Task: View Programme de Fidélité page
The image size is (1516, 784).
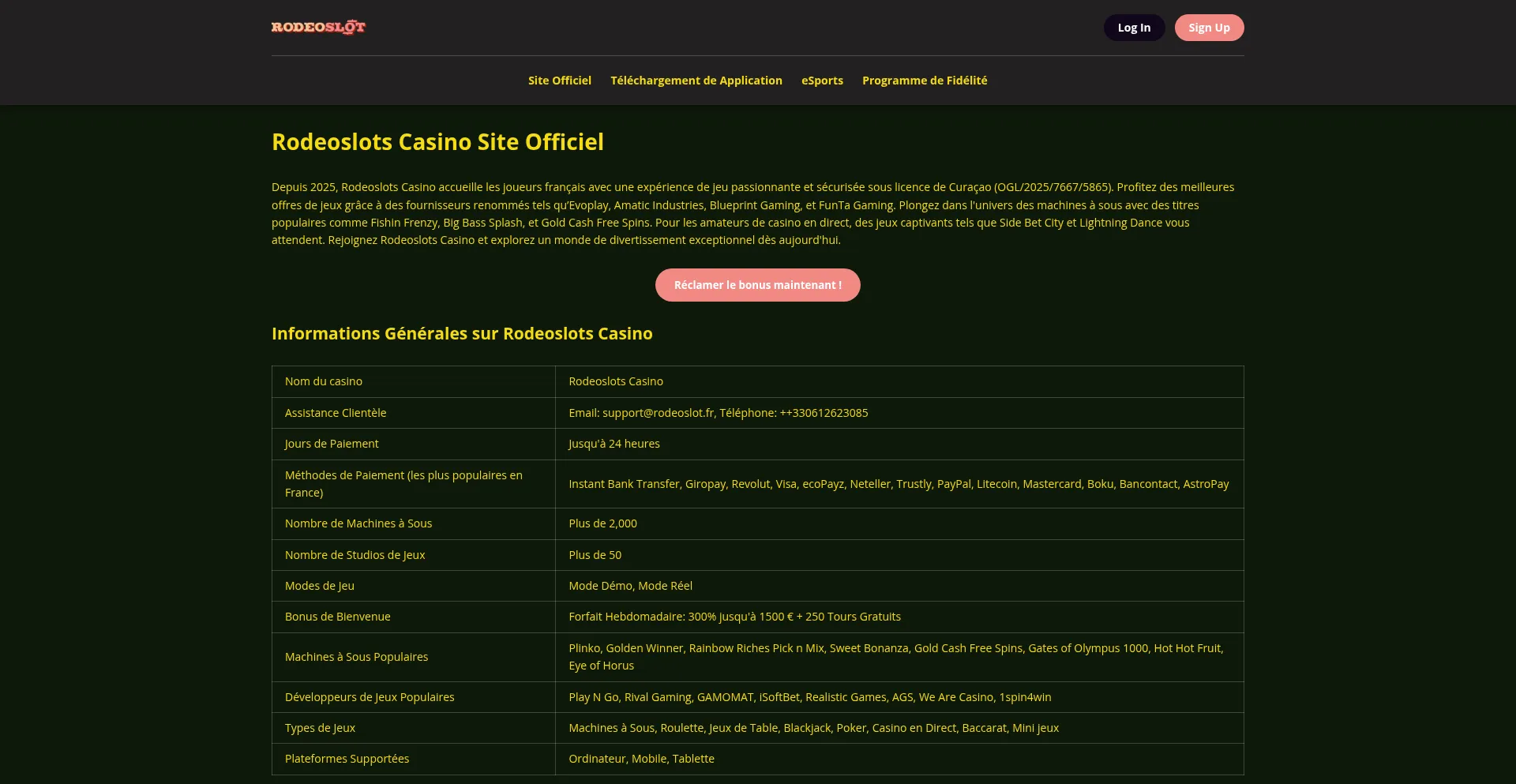Action: click(925, 81)
